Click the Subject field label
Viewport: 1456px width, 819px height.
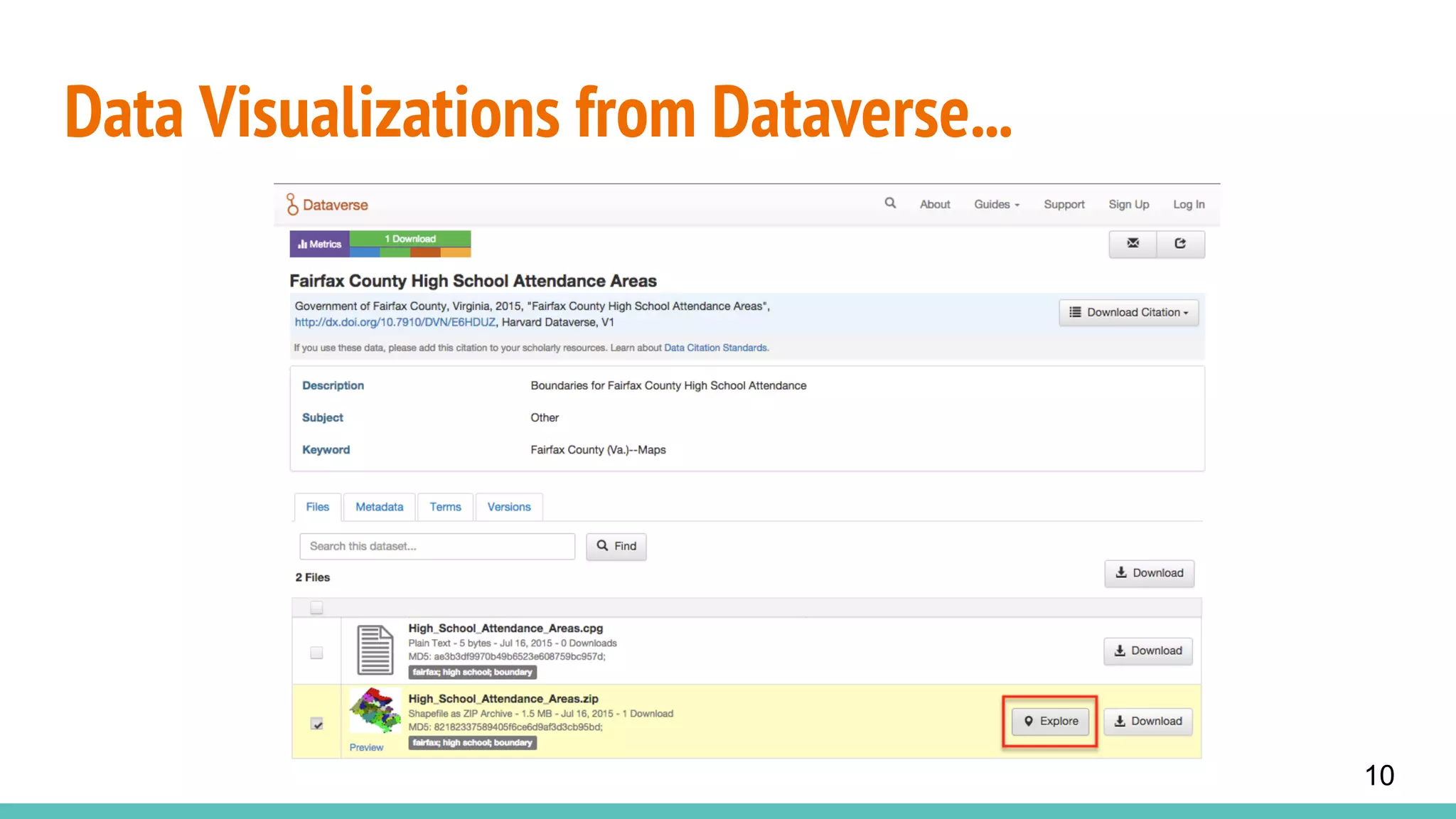[323, 417]
